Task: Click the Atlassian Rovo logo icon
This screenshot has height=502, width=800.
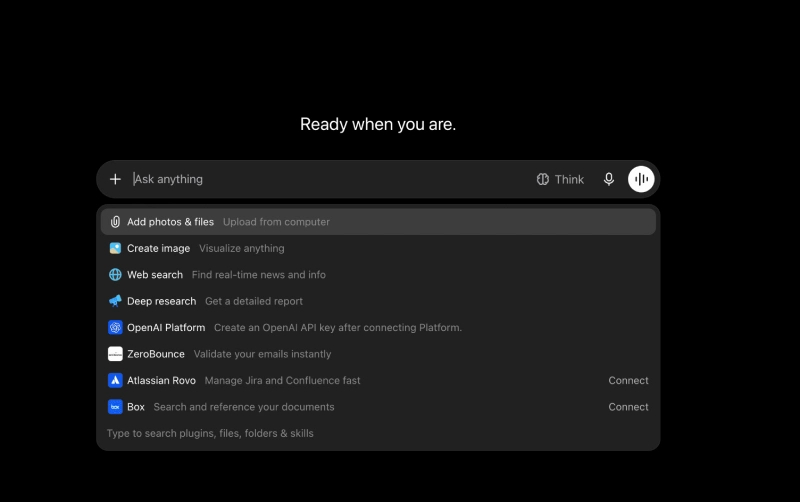Action: [115, 381]
